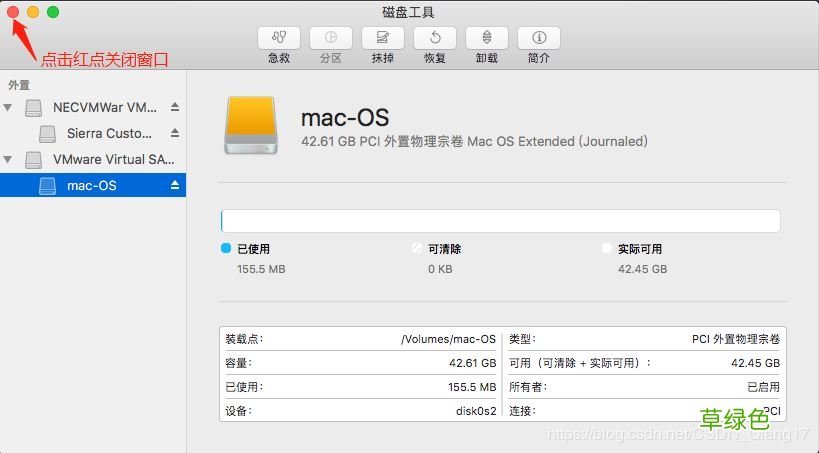Click the 0 KB purgeable value
The width and height of the screenshot is (819, 453).
[440, 270]
